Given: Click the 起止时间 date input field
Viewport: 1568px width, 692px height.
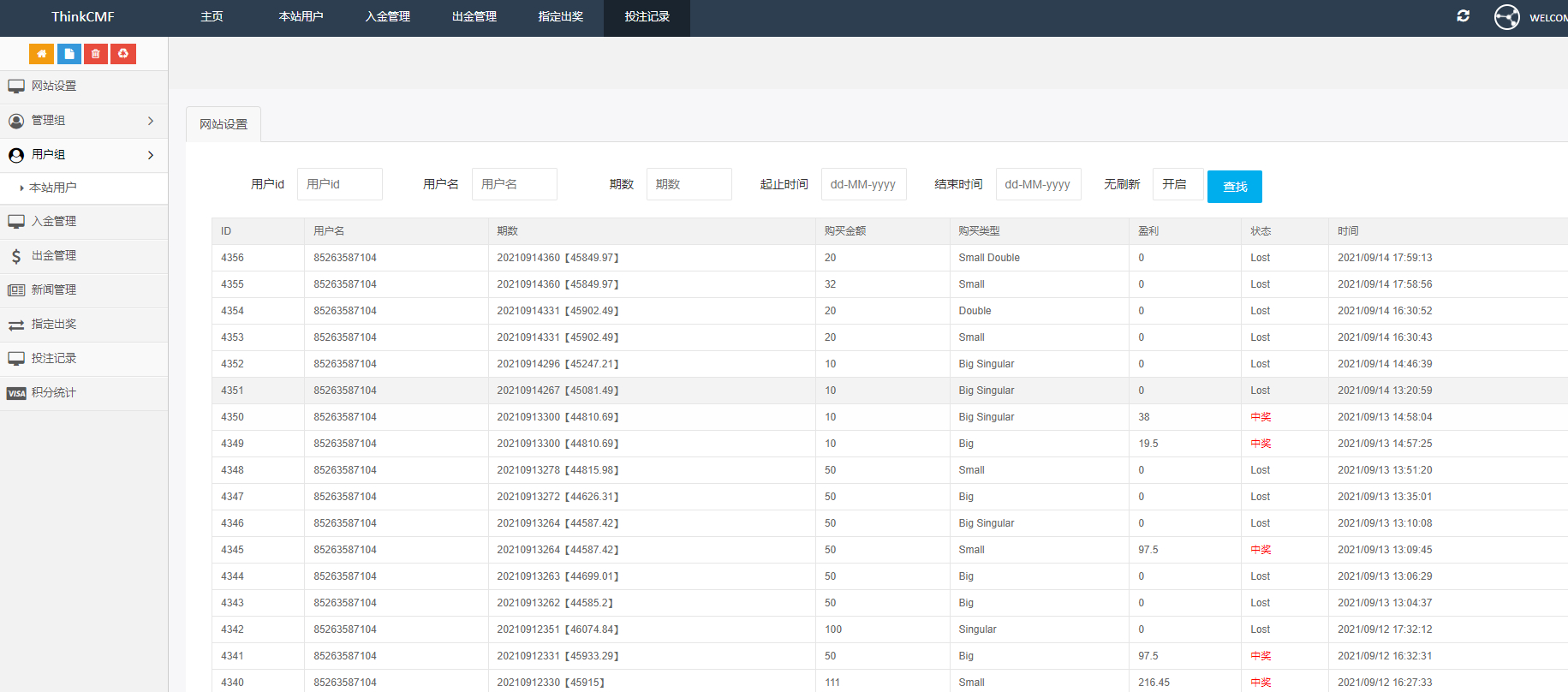Looking at the screenshot, I should (863, 184).
